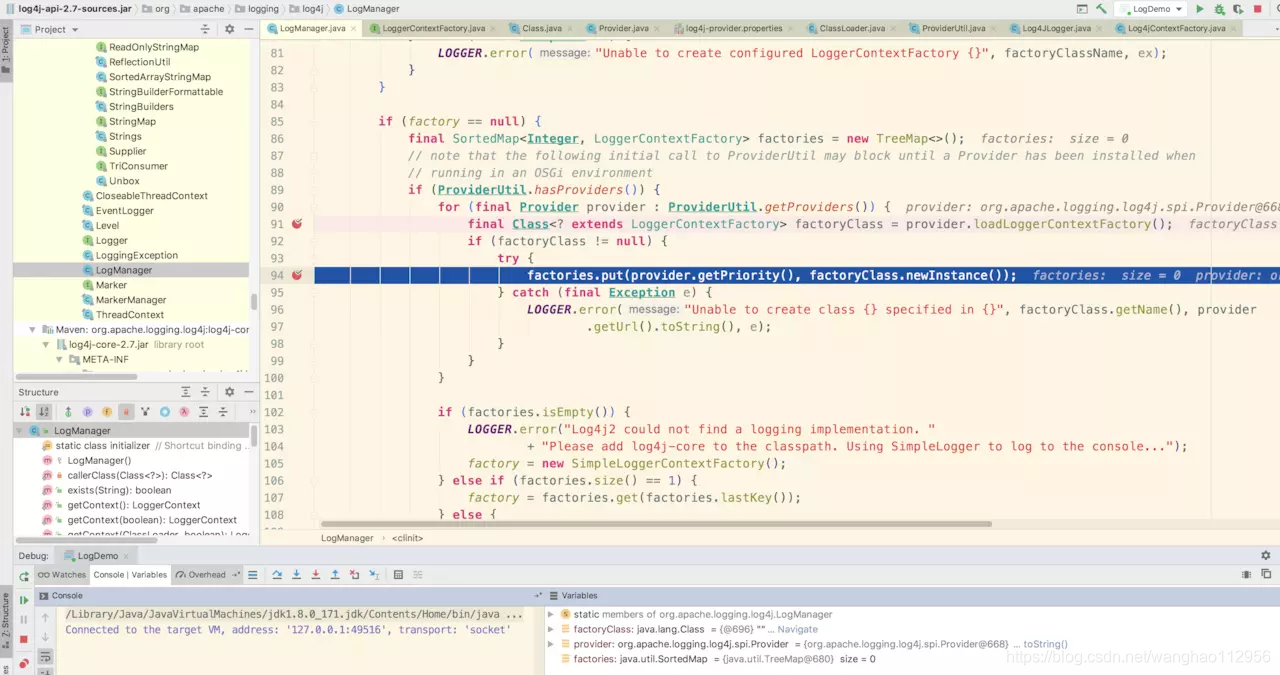This screenshot has width=1280, height=675.
Task: Open Project panel settings gear
Action: (229, 29)
